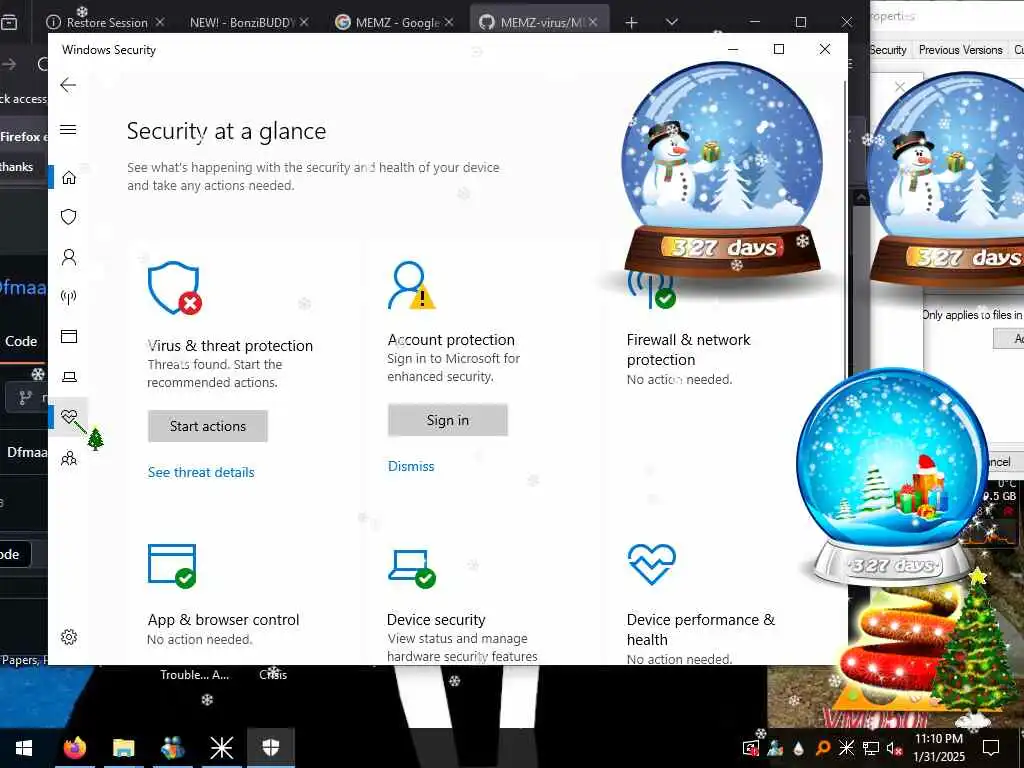Open Account protection person icon in sidebar
Screen dimensions: 1024x768
pos(69,257)
